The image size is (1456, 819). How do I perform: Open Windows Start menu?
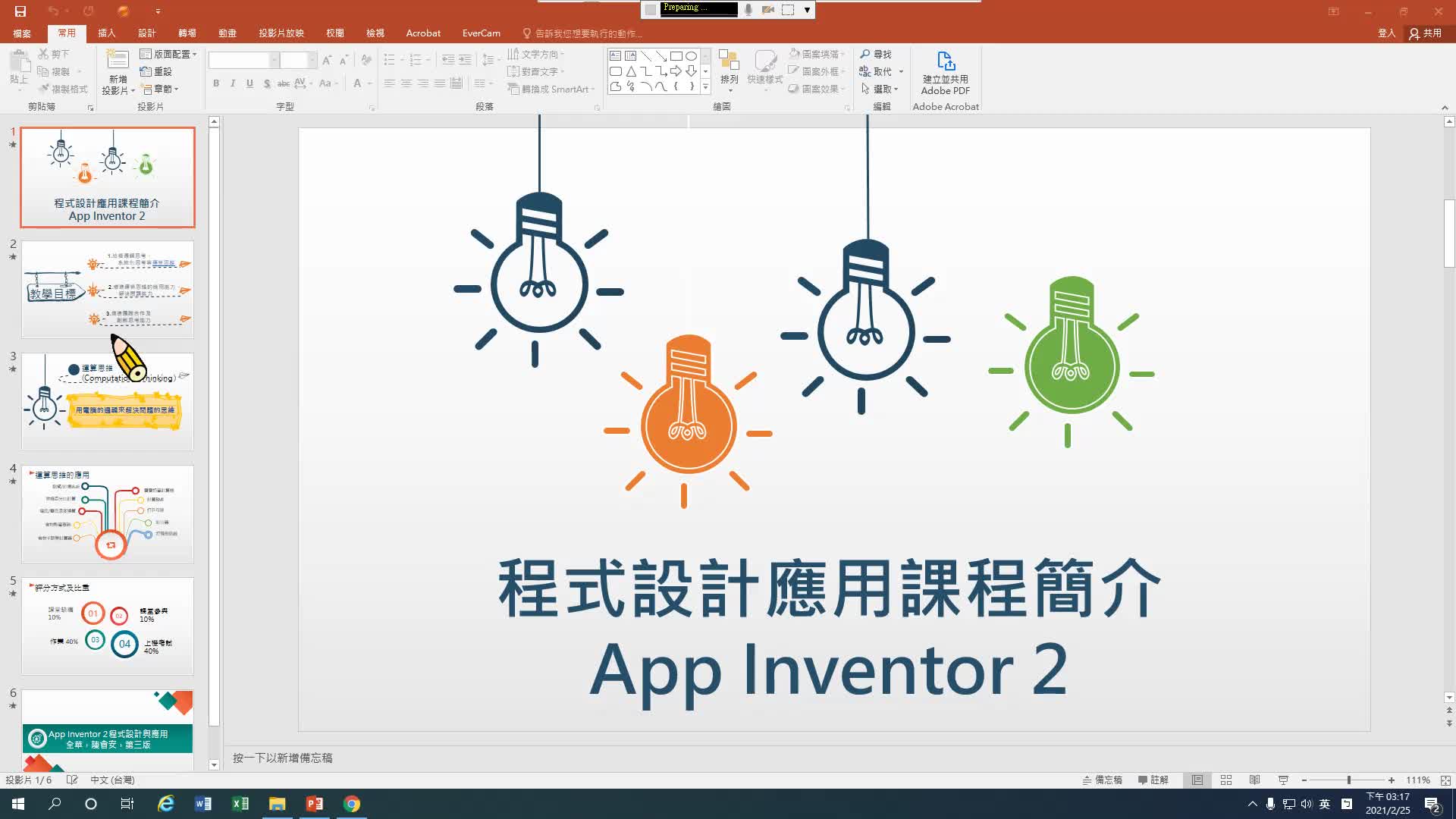pos(18,804)
